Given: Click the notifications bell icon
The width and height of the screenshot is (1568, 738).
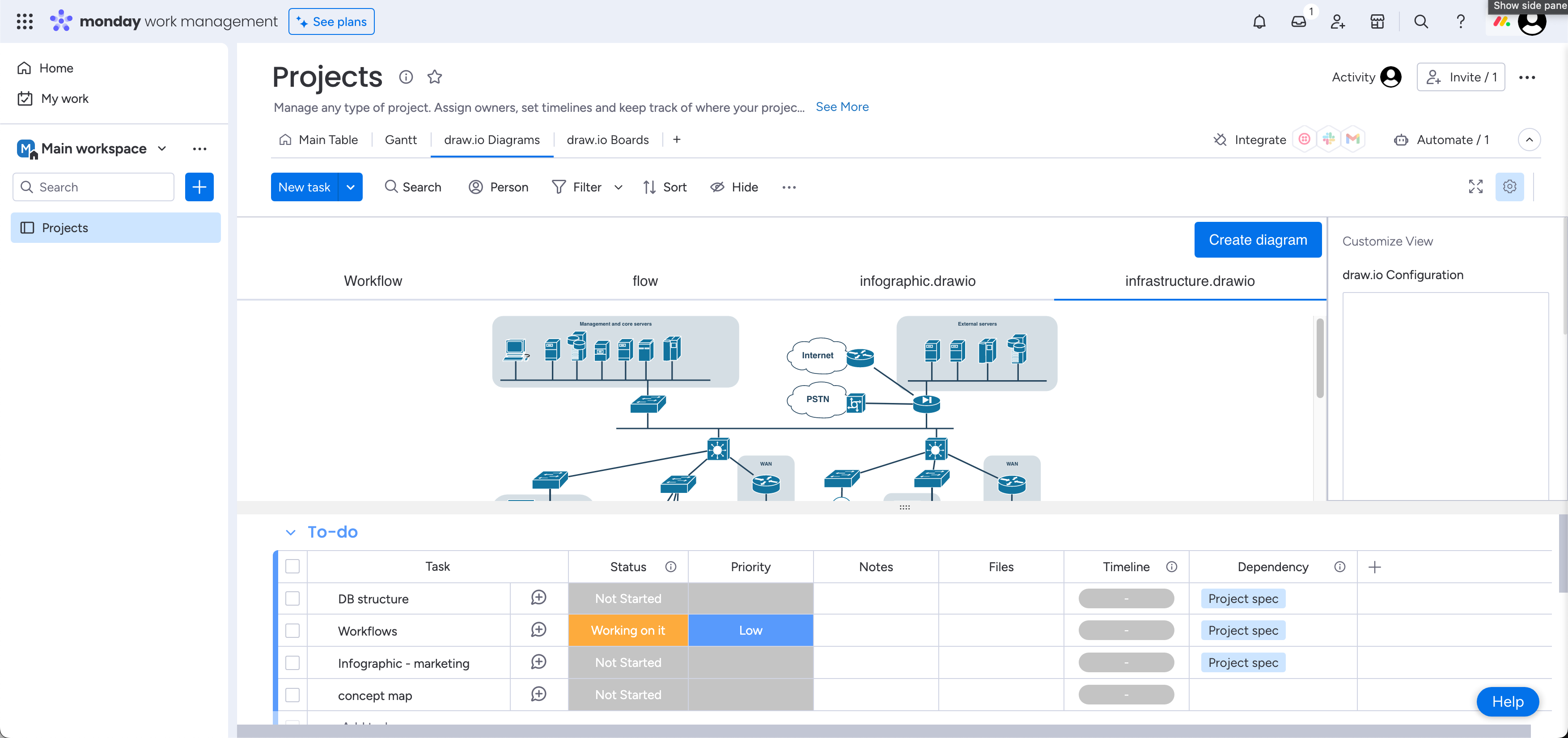Looking at the screenshot, I should coord(1259,20).
